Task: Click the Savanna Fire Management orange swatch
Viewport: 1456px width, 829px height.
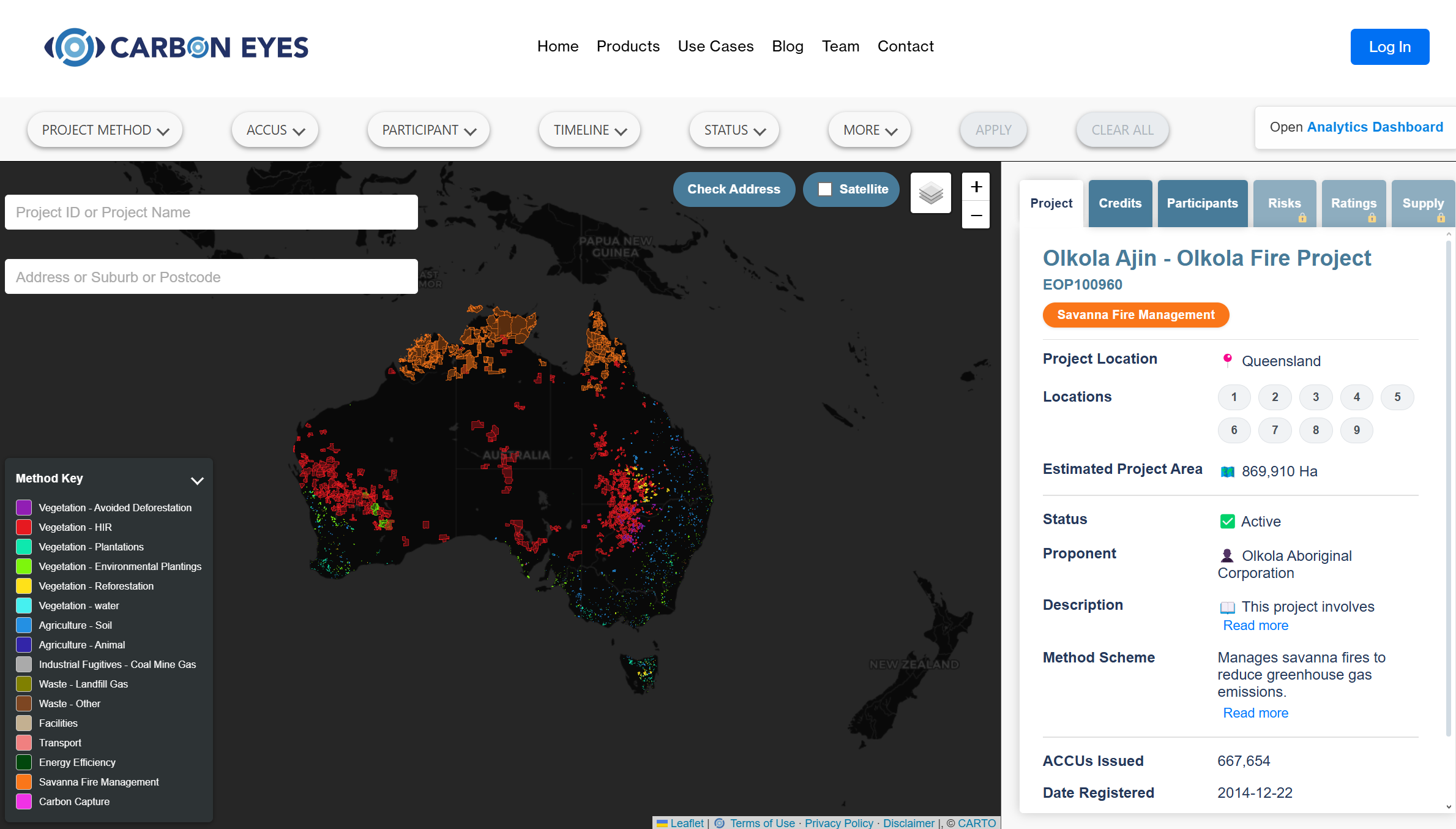Action: click(x=24, y=782)
